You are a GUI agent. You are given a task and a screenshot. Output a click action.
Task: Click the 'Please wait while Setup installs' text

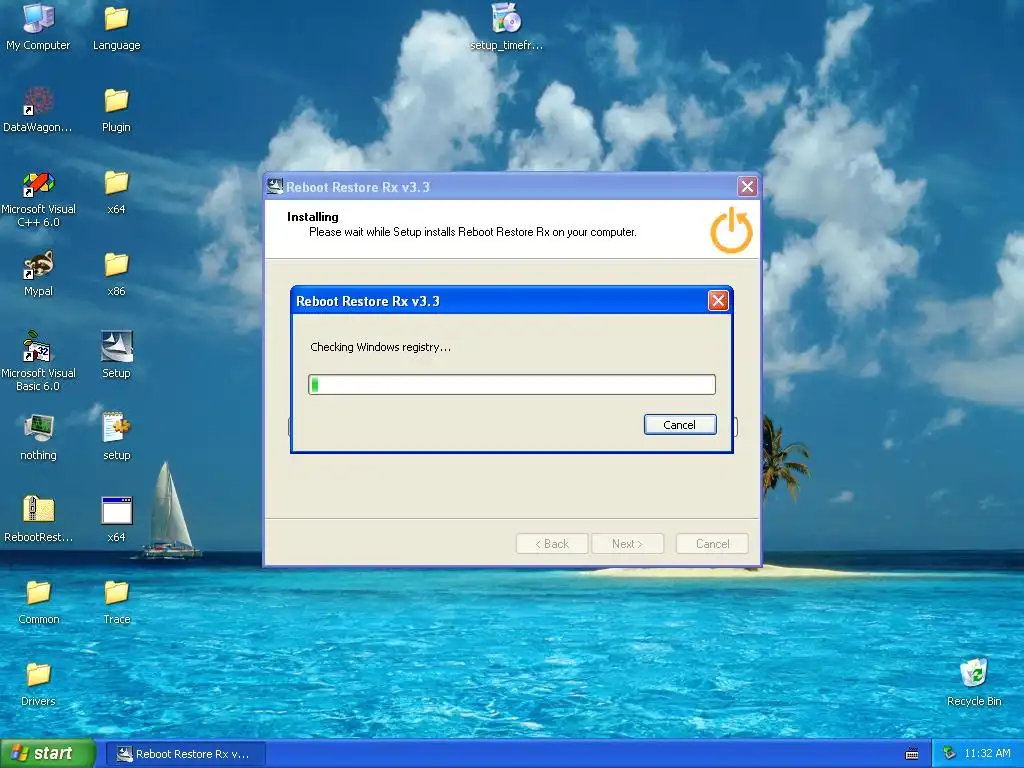click(x=473, y=232)
